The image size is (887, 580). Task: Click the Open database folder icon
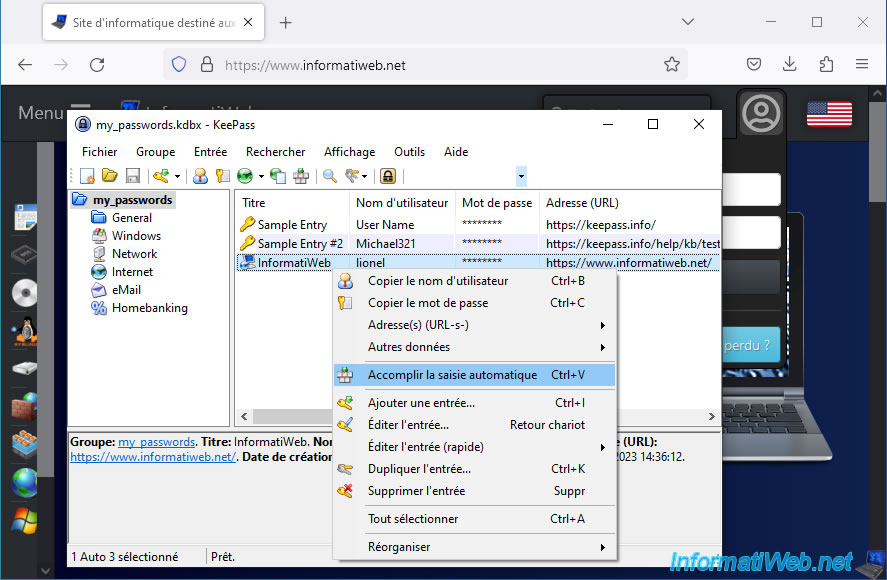(110, 176)
